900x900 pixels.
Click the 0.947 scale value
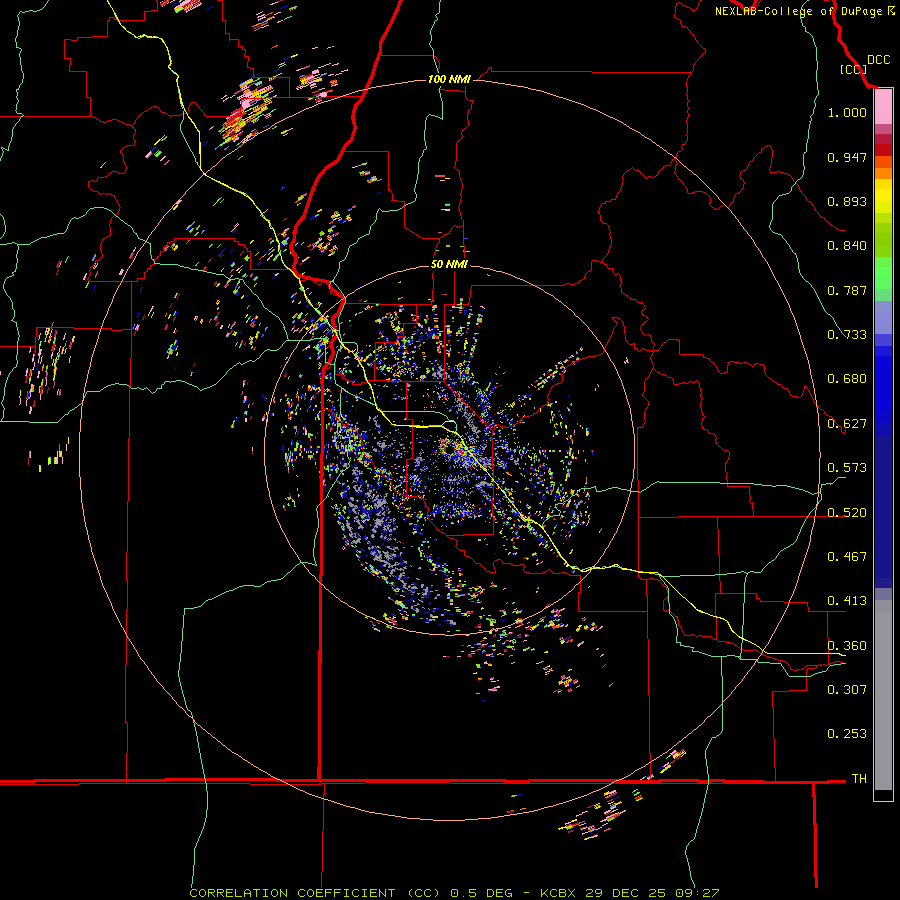(847, 157)
